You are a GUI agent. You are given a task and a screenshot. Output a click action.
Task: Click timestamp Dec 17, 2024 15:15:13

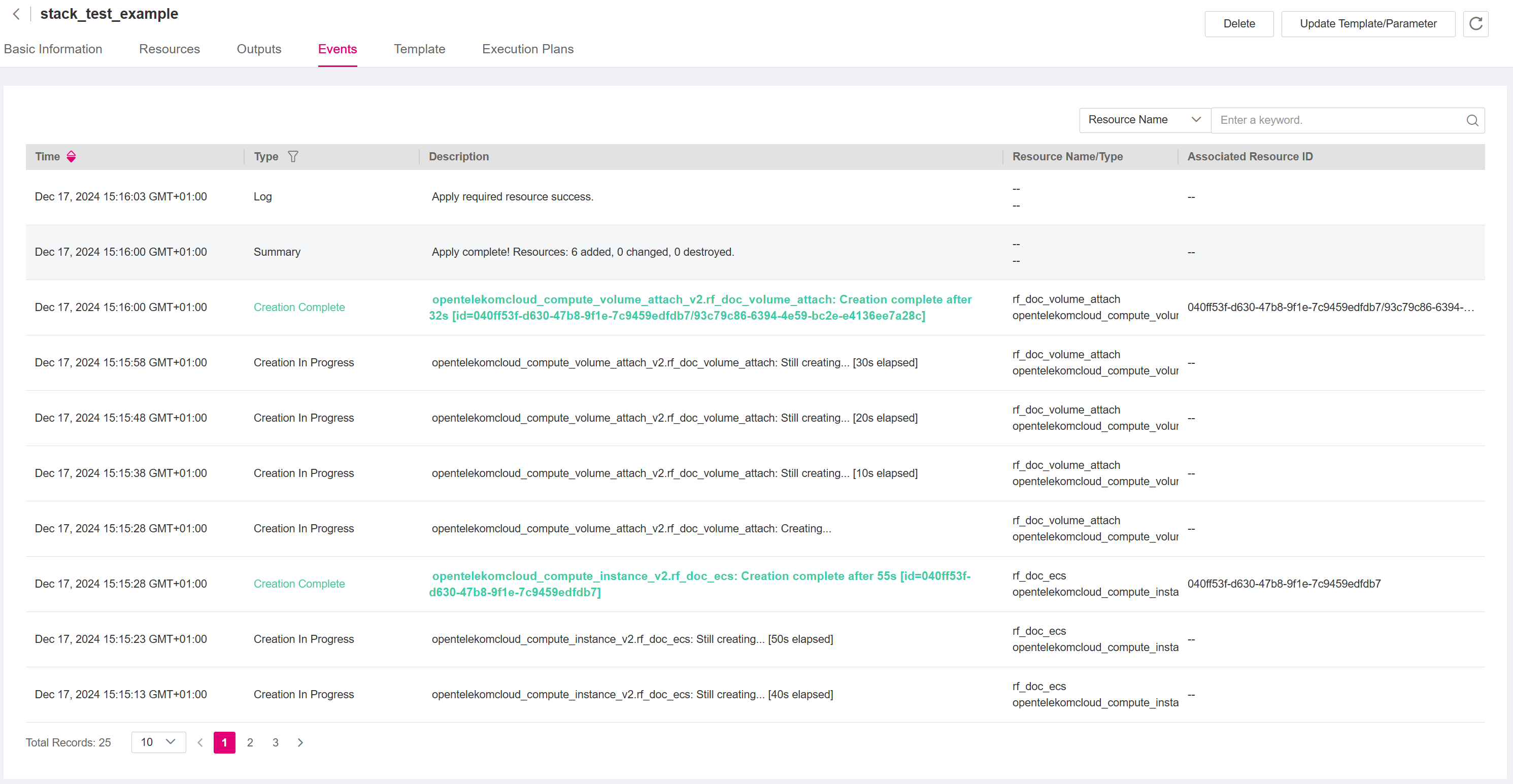coord(120,694)
